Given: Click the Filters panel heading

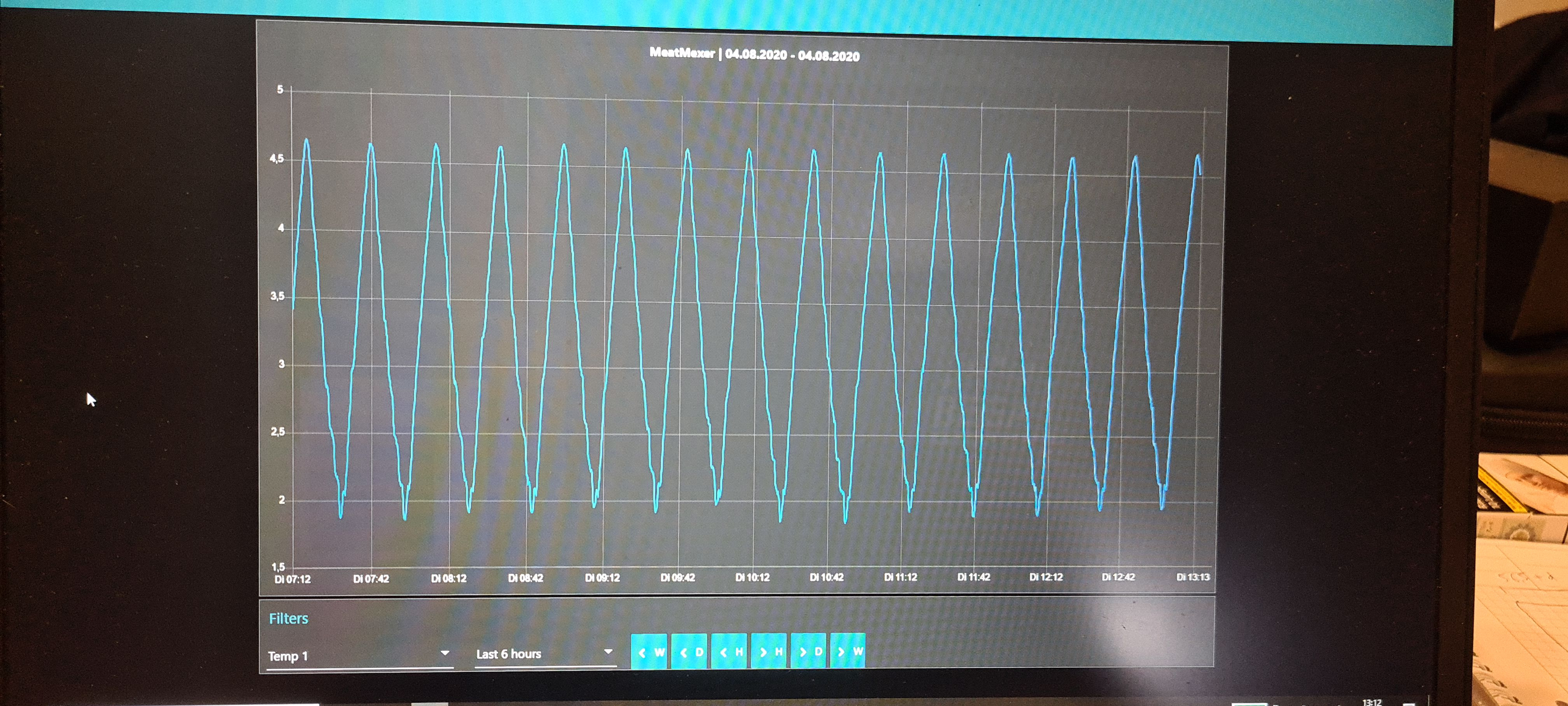Looking at the screenshot, I should pos(289,619).
